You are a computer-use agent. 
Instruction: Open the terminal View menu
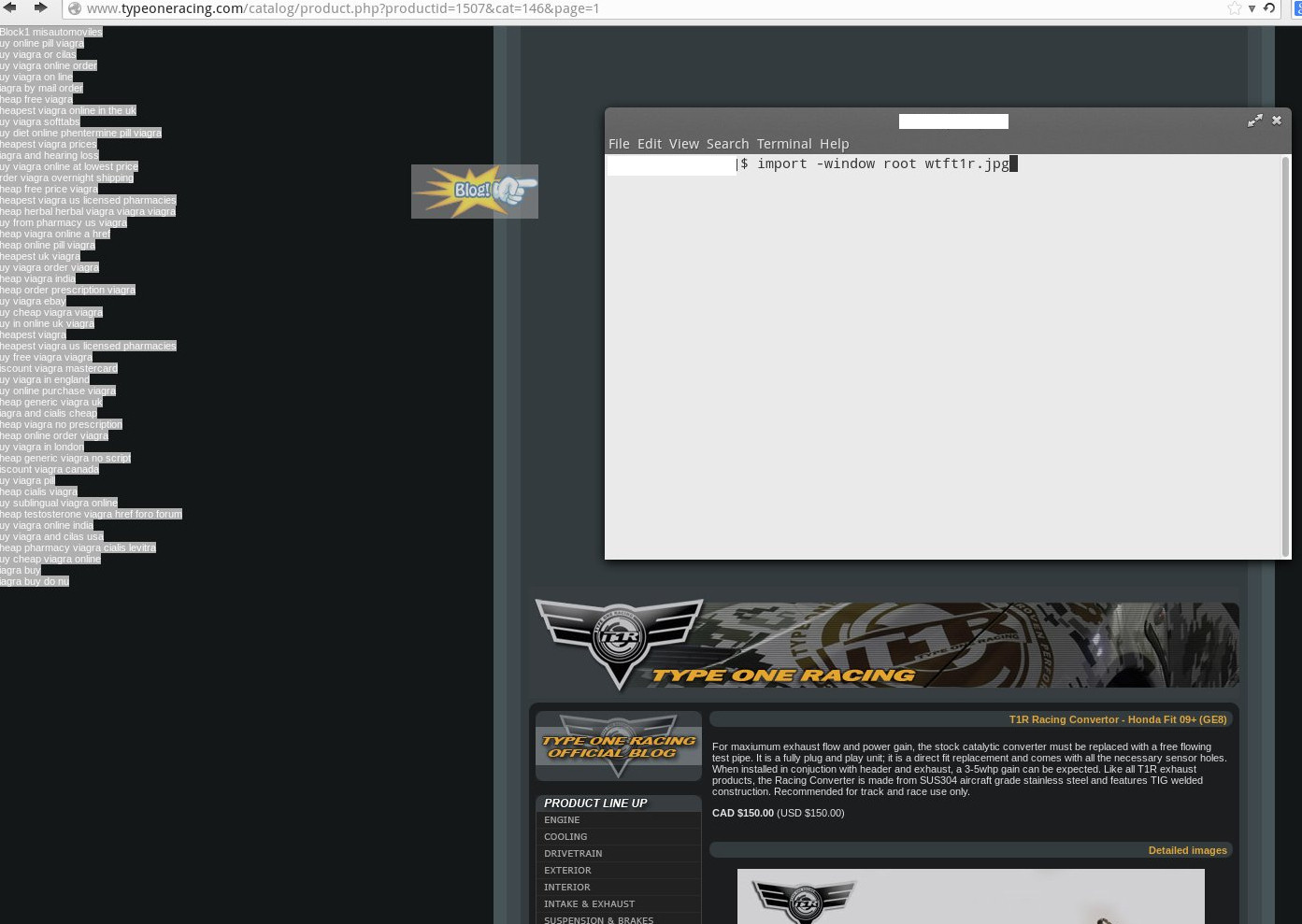click(683, 144)
